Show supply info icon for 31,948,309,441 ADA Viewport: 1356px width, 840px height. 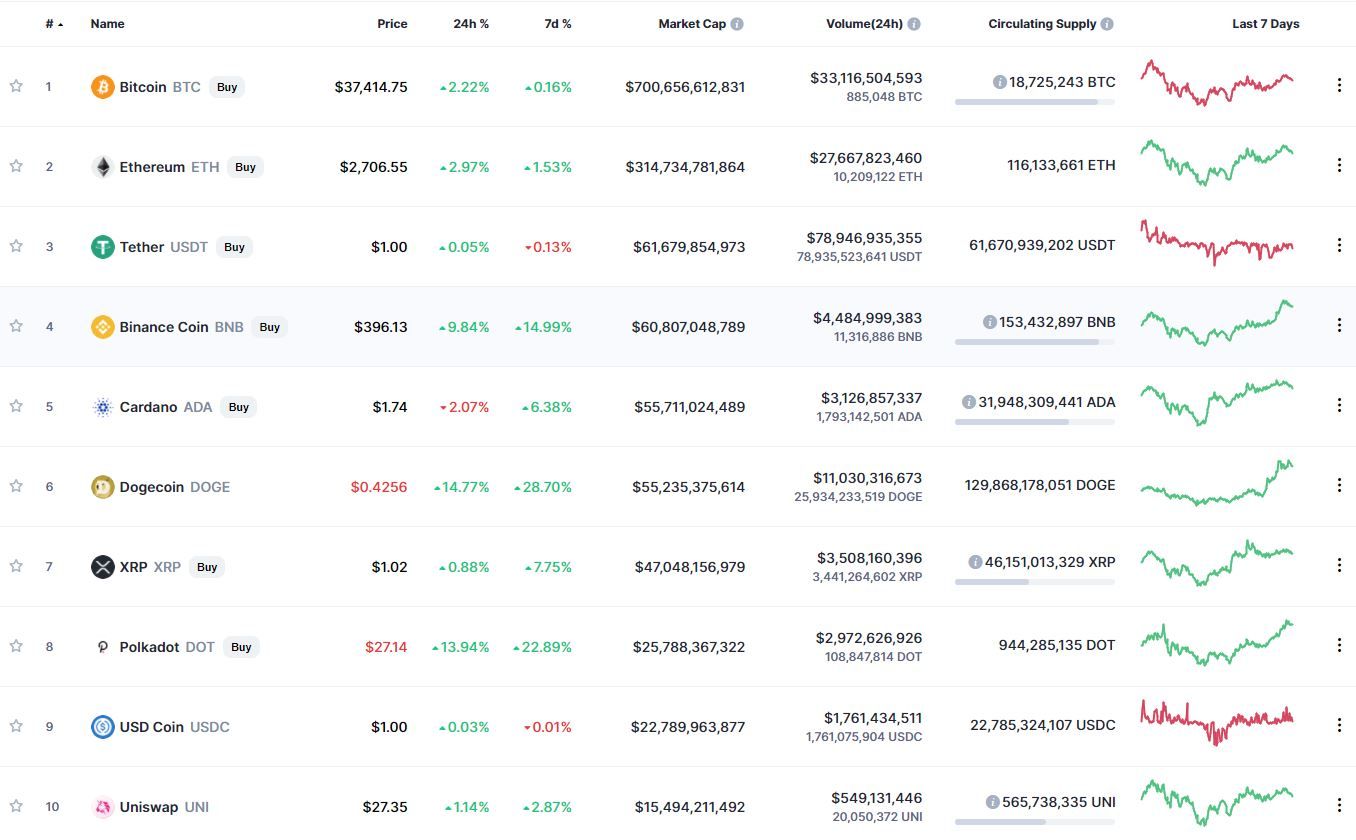969,402
